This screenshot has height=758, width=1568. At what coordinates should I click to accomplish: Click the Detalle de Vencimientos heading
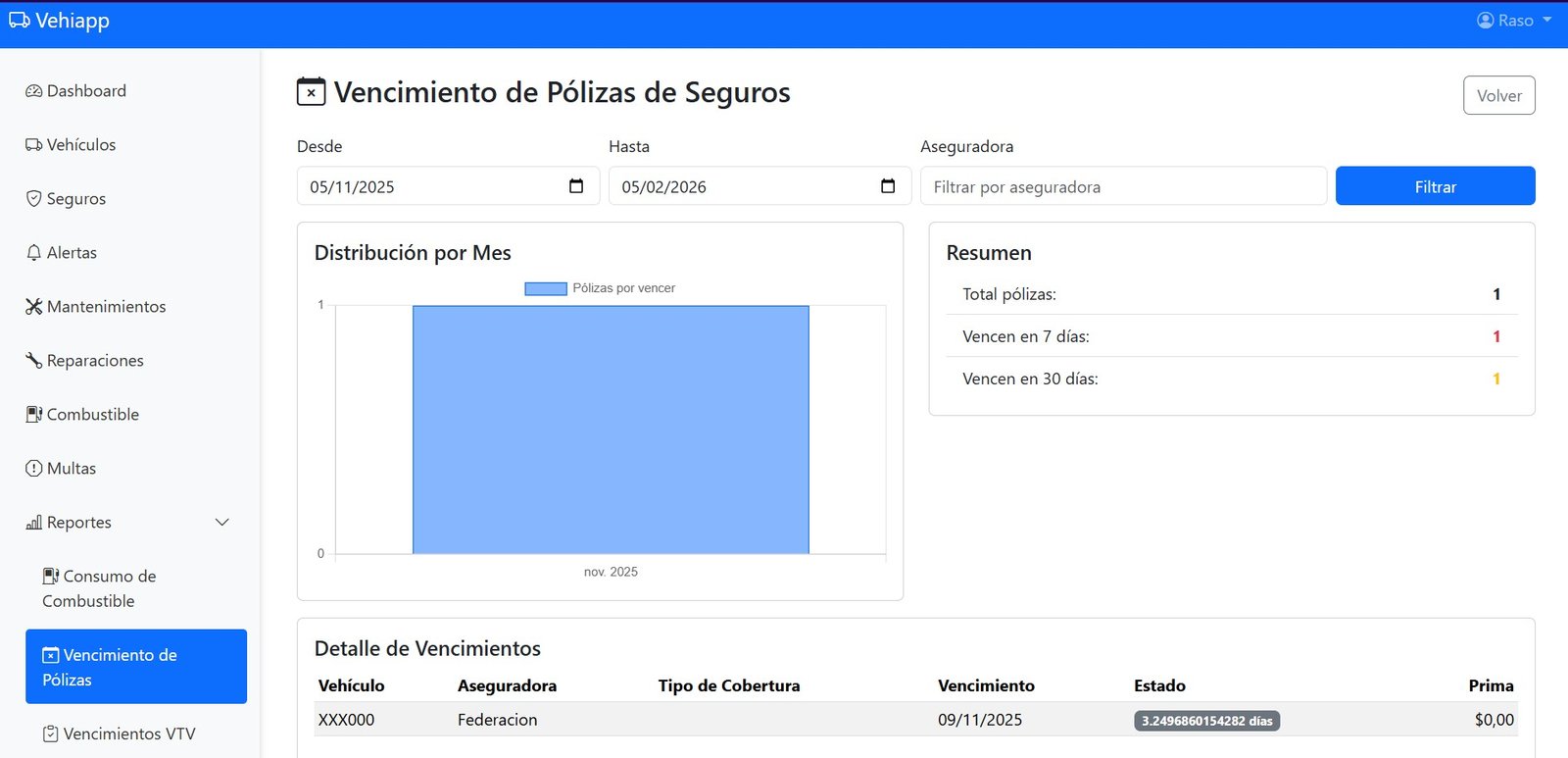pos(427,648)
